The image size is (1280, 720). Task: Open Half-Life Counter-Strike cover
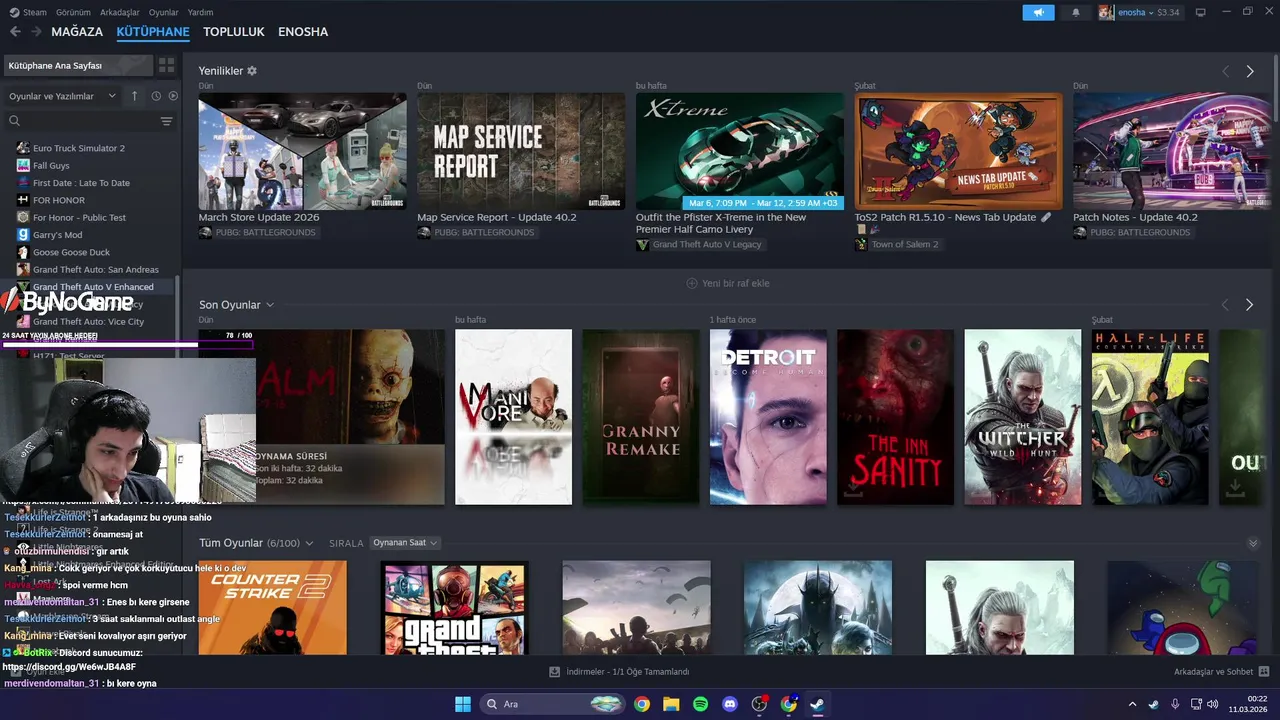pos(1150,417)
